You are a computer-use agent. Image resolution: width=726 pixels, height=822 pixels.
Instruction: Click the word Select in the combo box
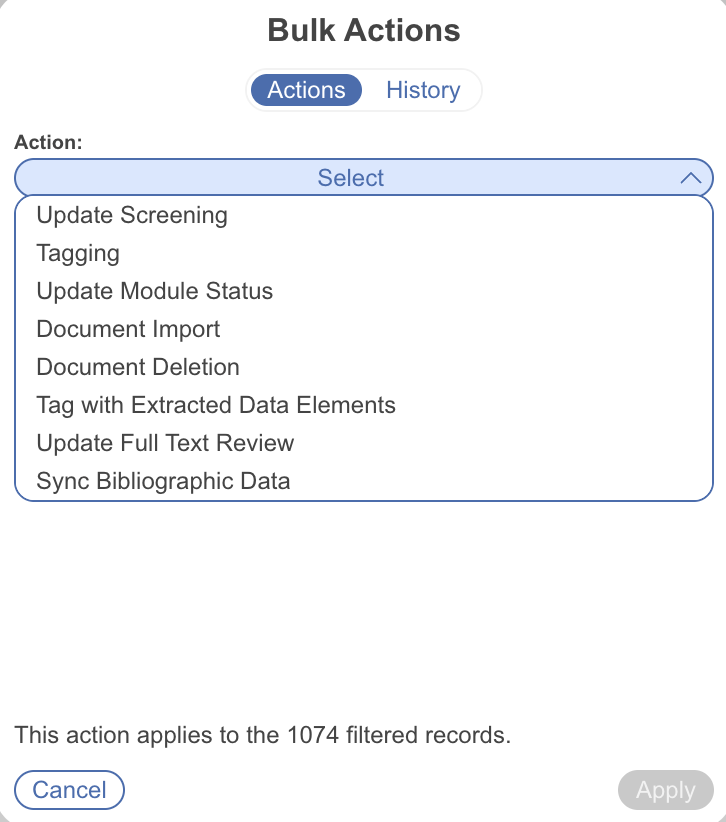[351, 179]
